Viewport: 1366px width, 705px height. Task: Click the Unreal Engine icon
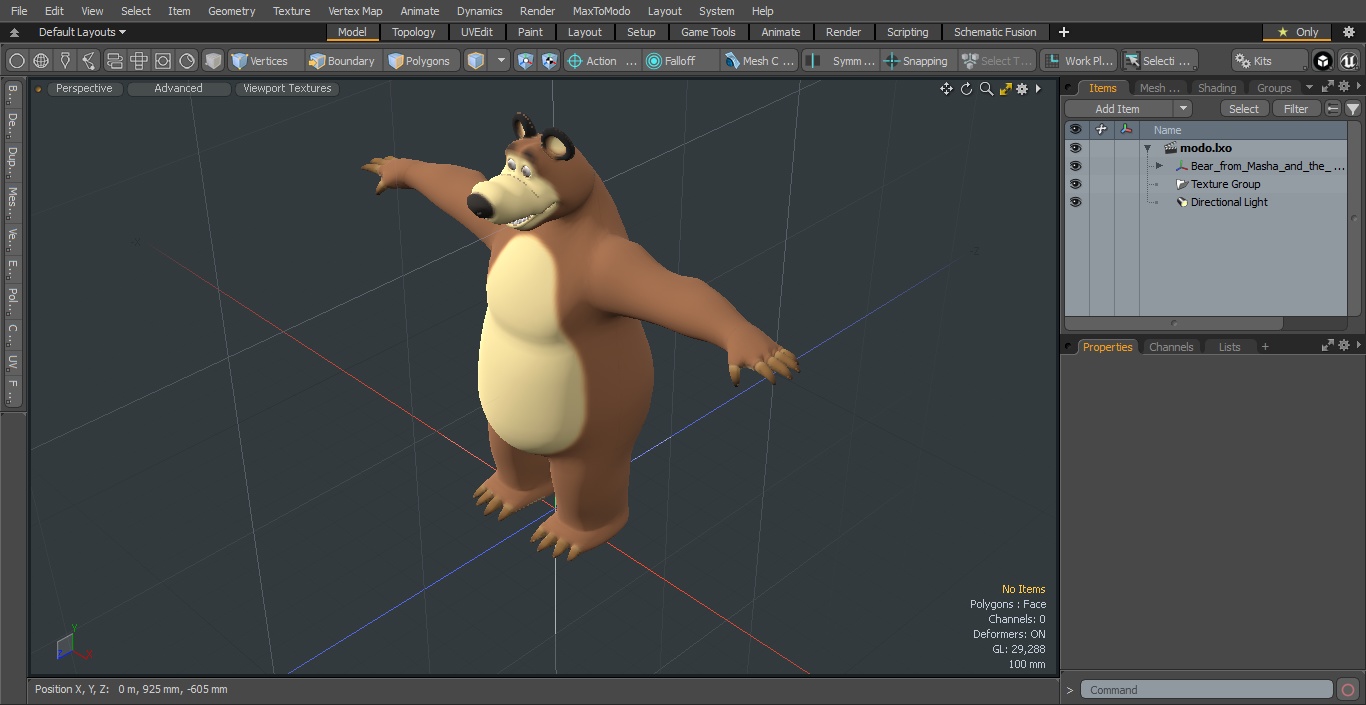click(x=1349, y=61)
